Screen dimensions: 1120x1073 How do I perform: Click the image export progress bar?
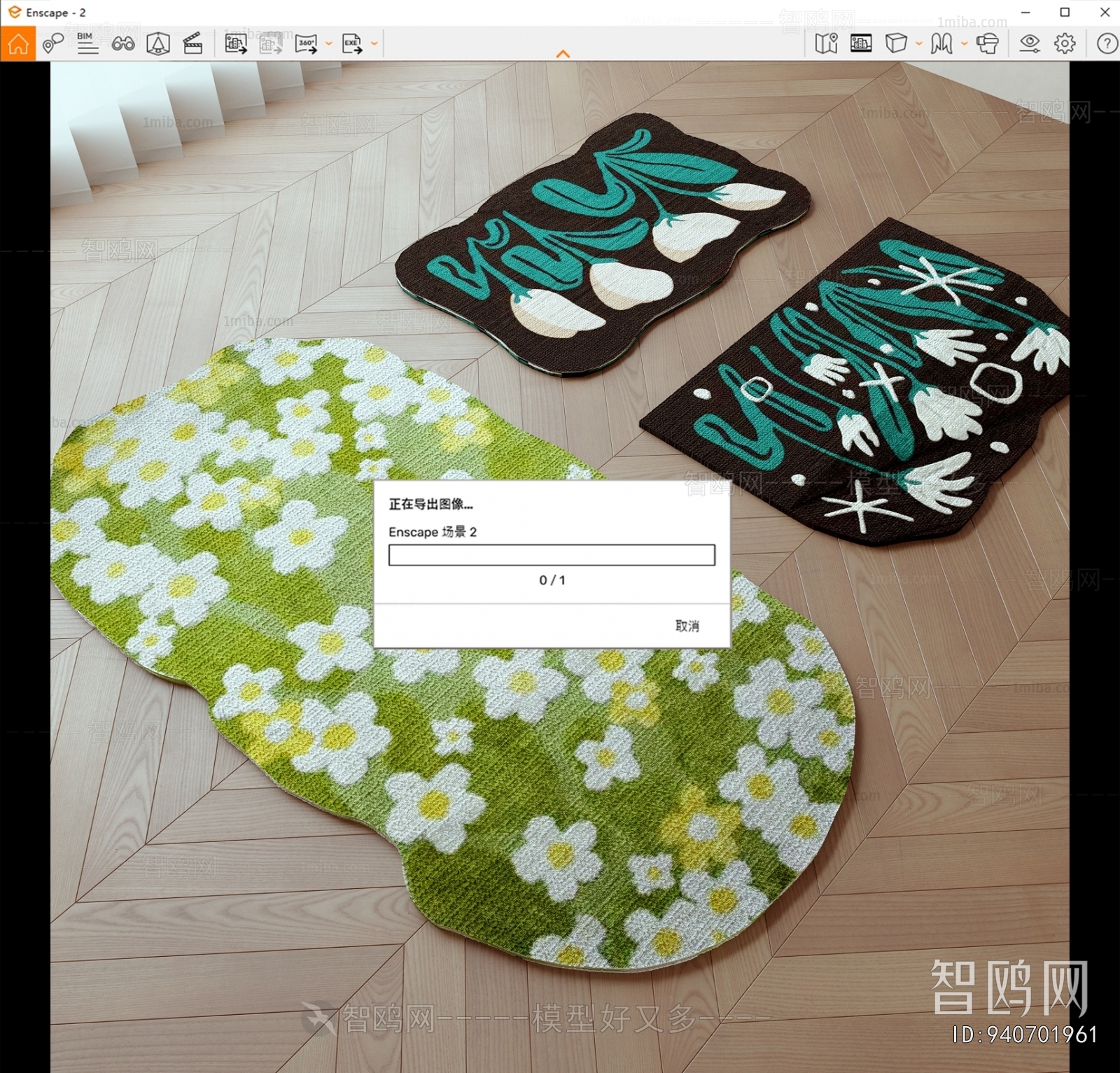click(552, 555)
